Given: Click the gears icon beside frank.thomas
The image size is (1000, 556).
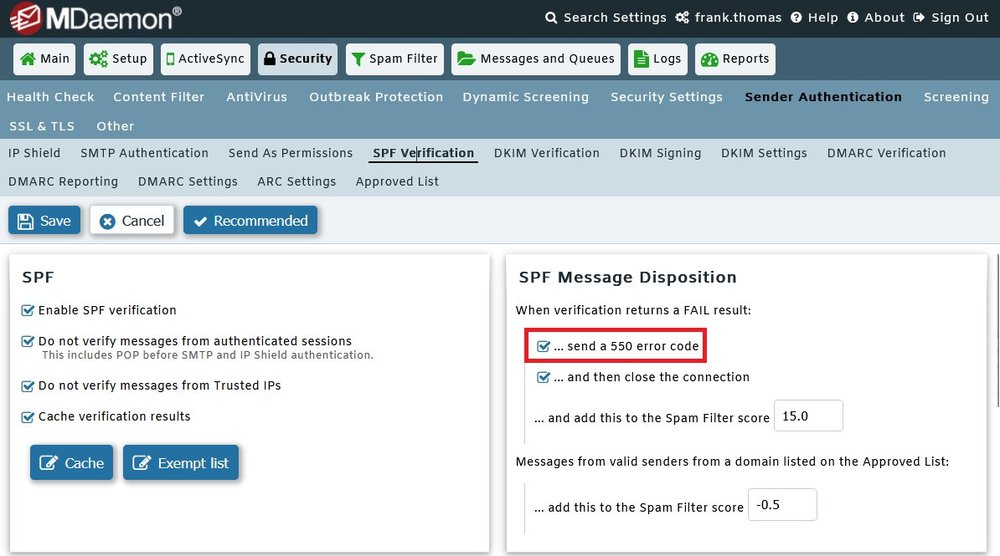Looking at the screenshot, I should click(x=682, y=18).
